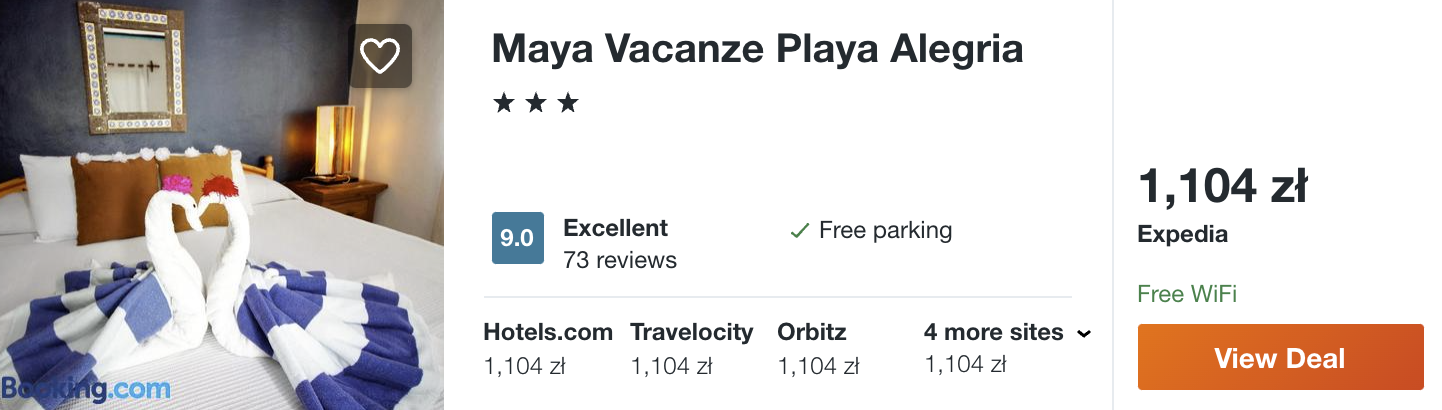Click the first star in the rating
1442x410 pixels.
click(503, 103)
